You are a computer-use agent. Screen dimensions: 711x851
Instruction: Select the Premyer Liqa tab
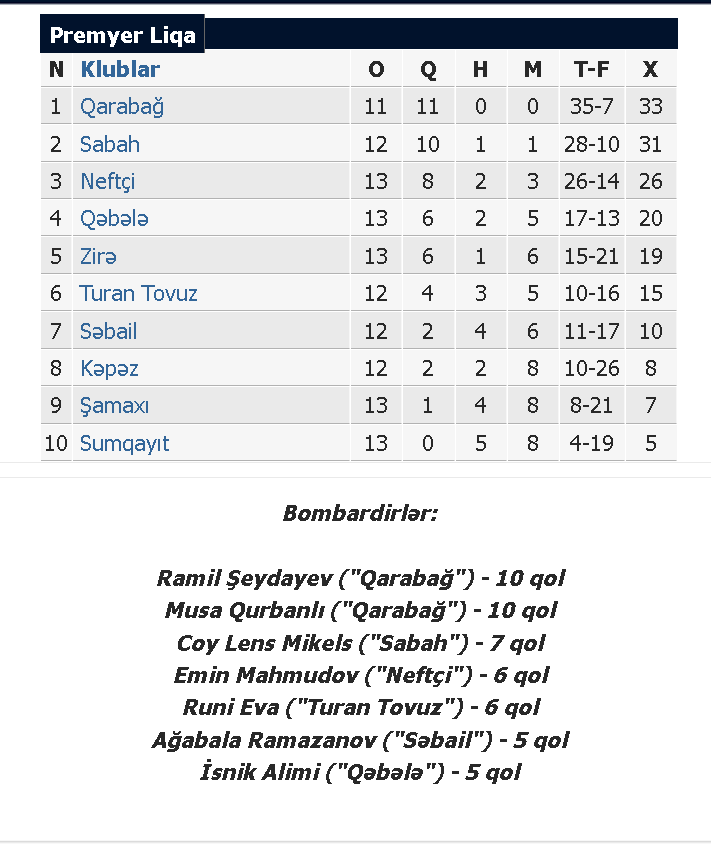click(122, 35)
